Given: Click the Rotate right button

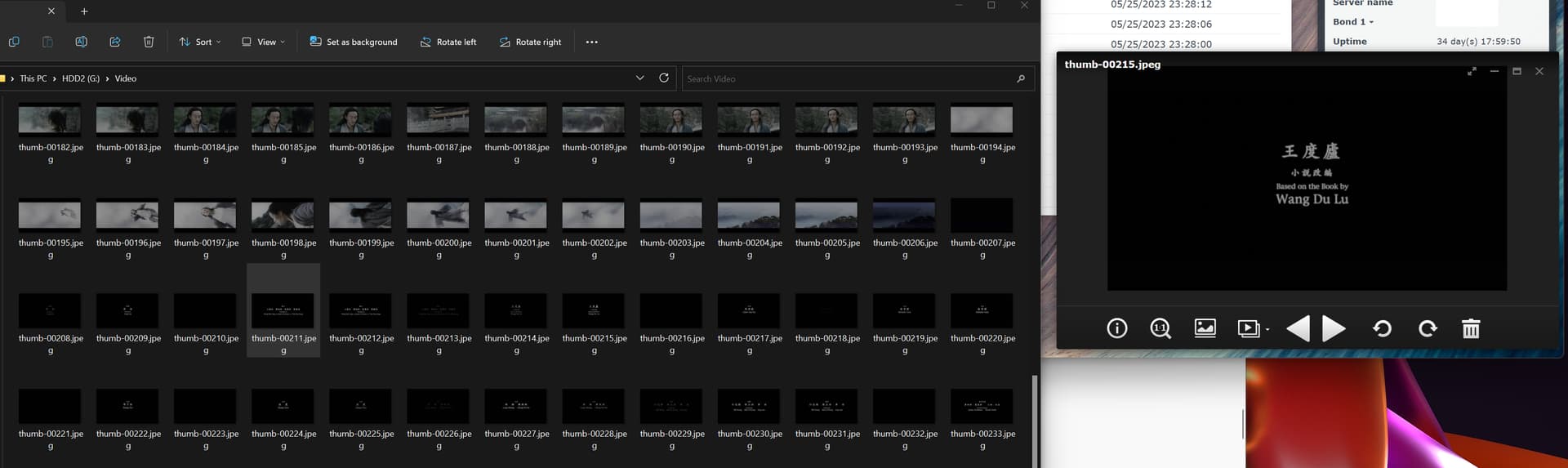Looking at the screenshot, I should (530, 42).
